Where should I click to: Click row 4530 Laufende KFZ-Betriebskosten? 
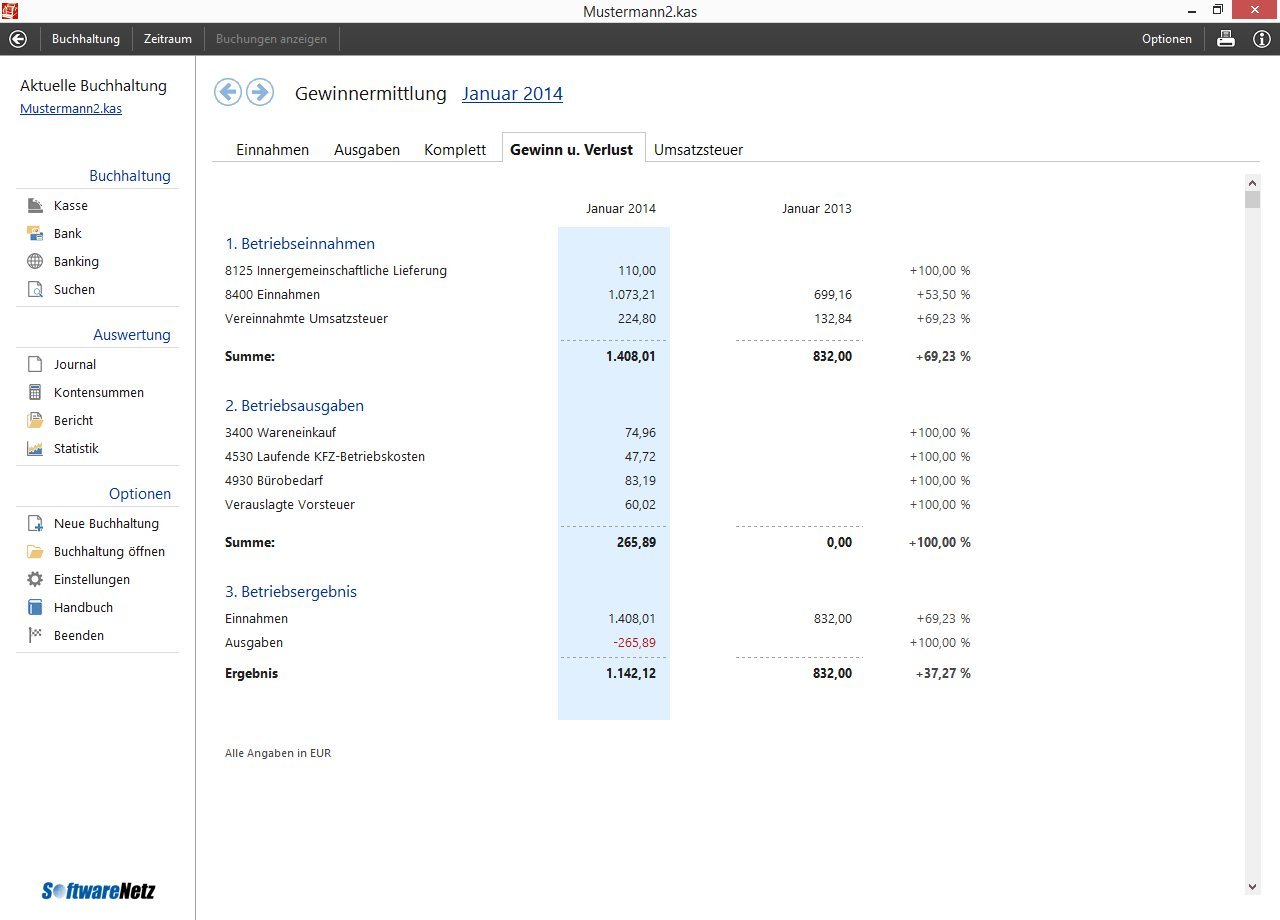pyautogui.click(x=598, y=457)
